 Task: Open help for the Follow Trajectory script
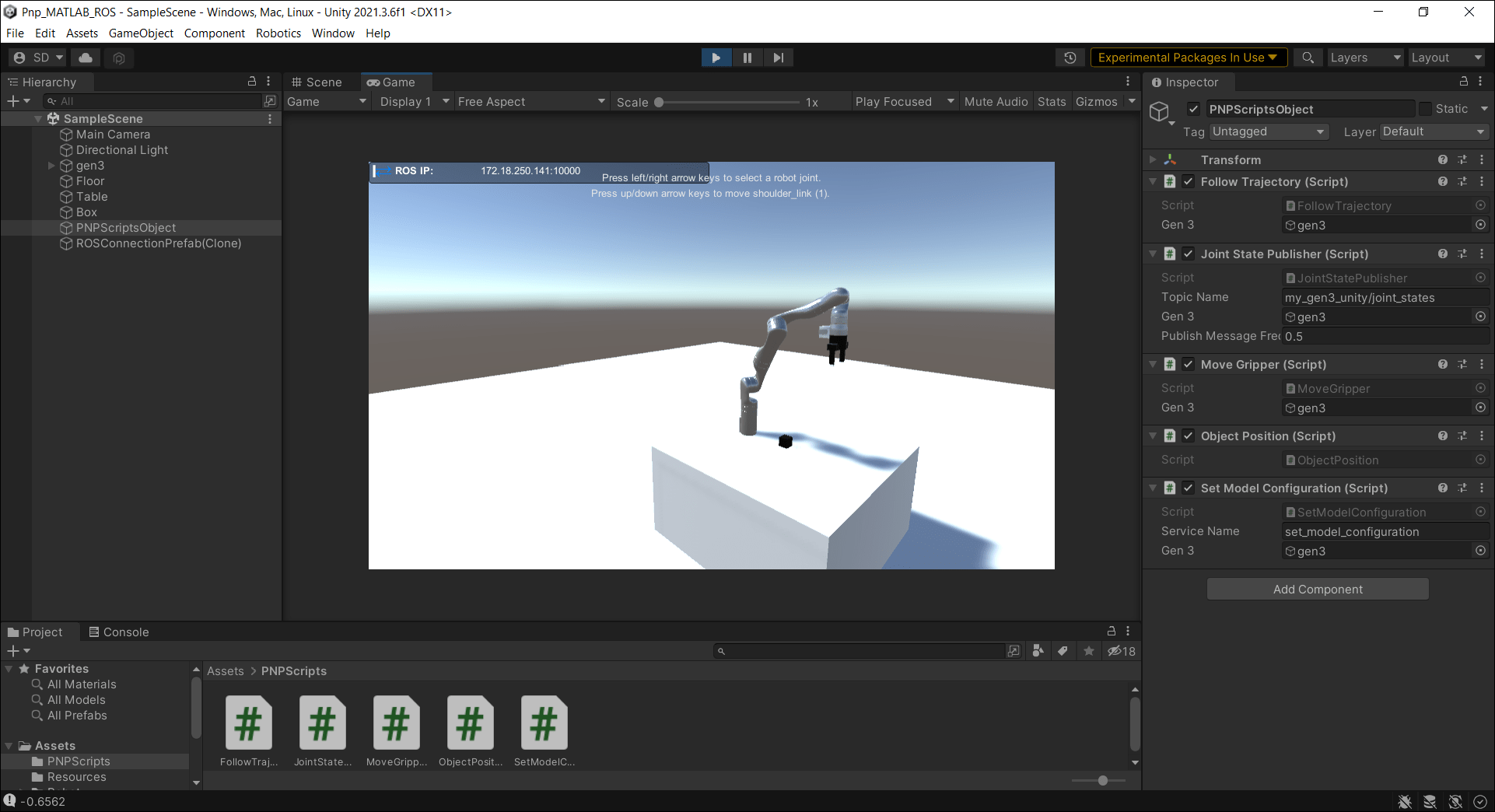point(1443,181)
